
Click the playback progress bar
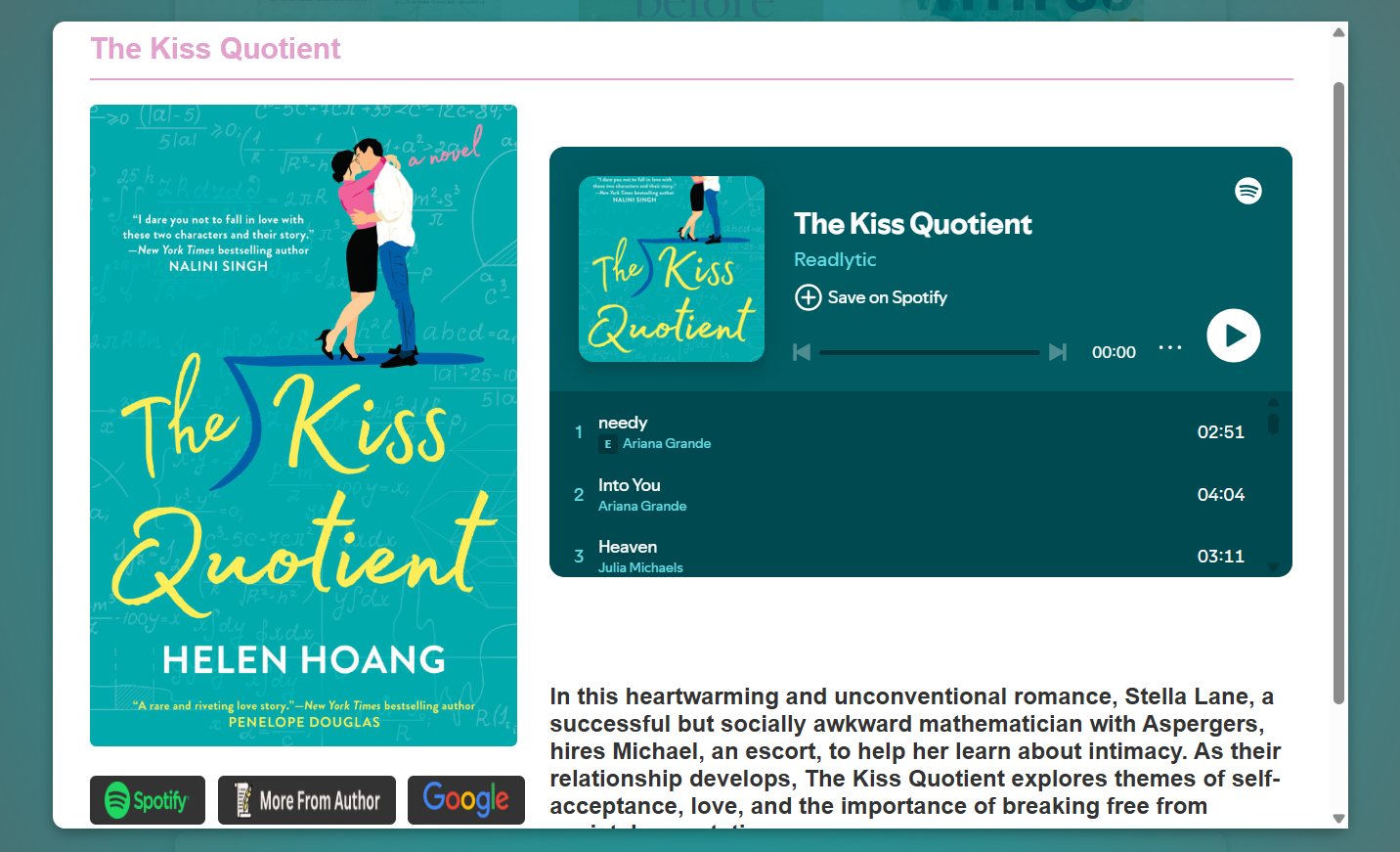[929, 352]
